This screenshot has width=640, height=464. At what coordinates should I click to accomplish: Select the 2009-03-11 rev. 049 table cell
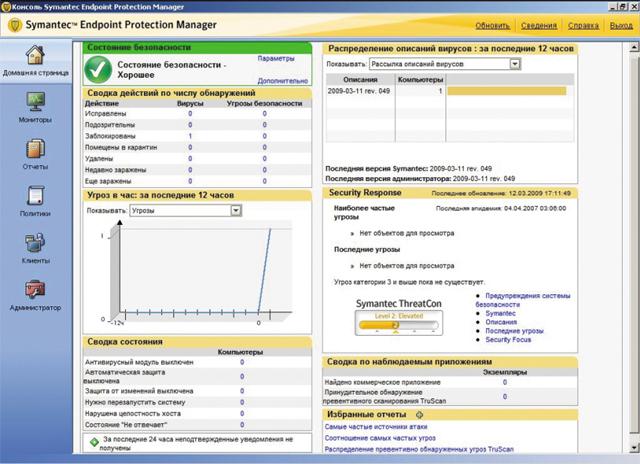coord(359,91)
